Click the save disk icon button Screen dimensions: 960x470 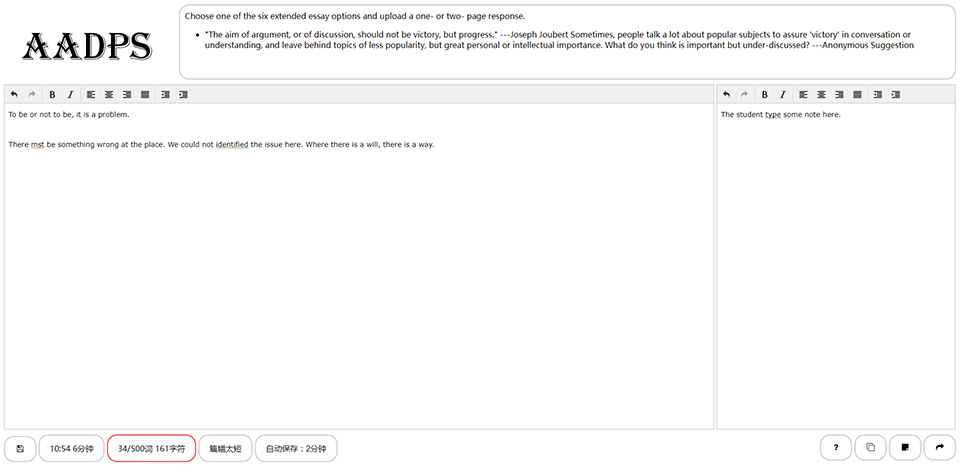point(20,449)
